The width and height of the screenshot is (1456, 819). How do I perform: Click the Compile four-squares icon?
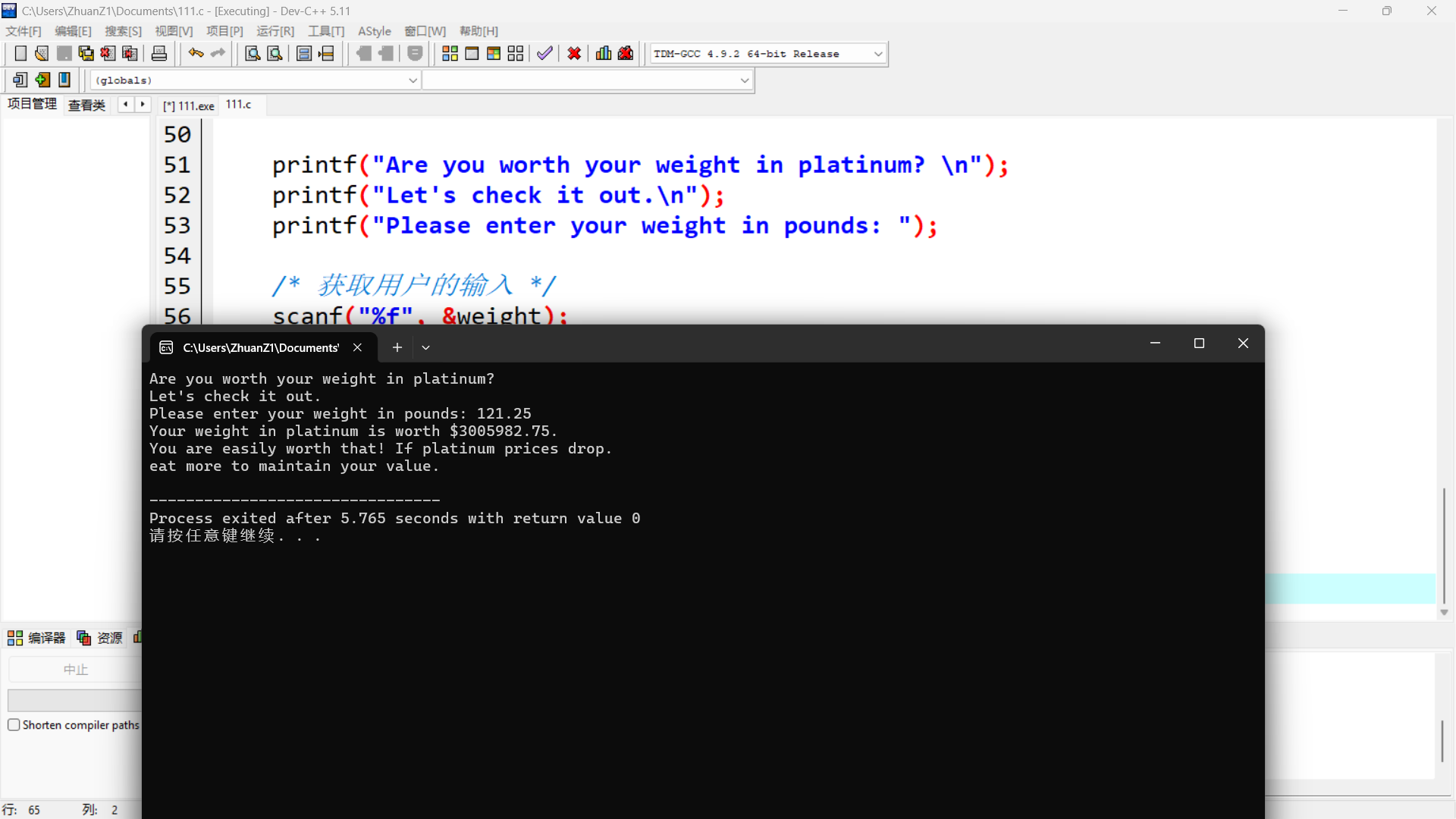pyautogui.click(x=450, y=53)
